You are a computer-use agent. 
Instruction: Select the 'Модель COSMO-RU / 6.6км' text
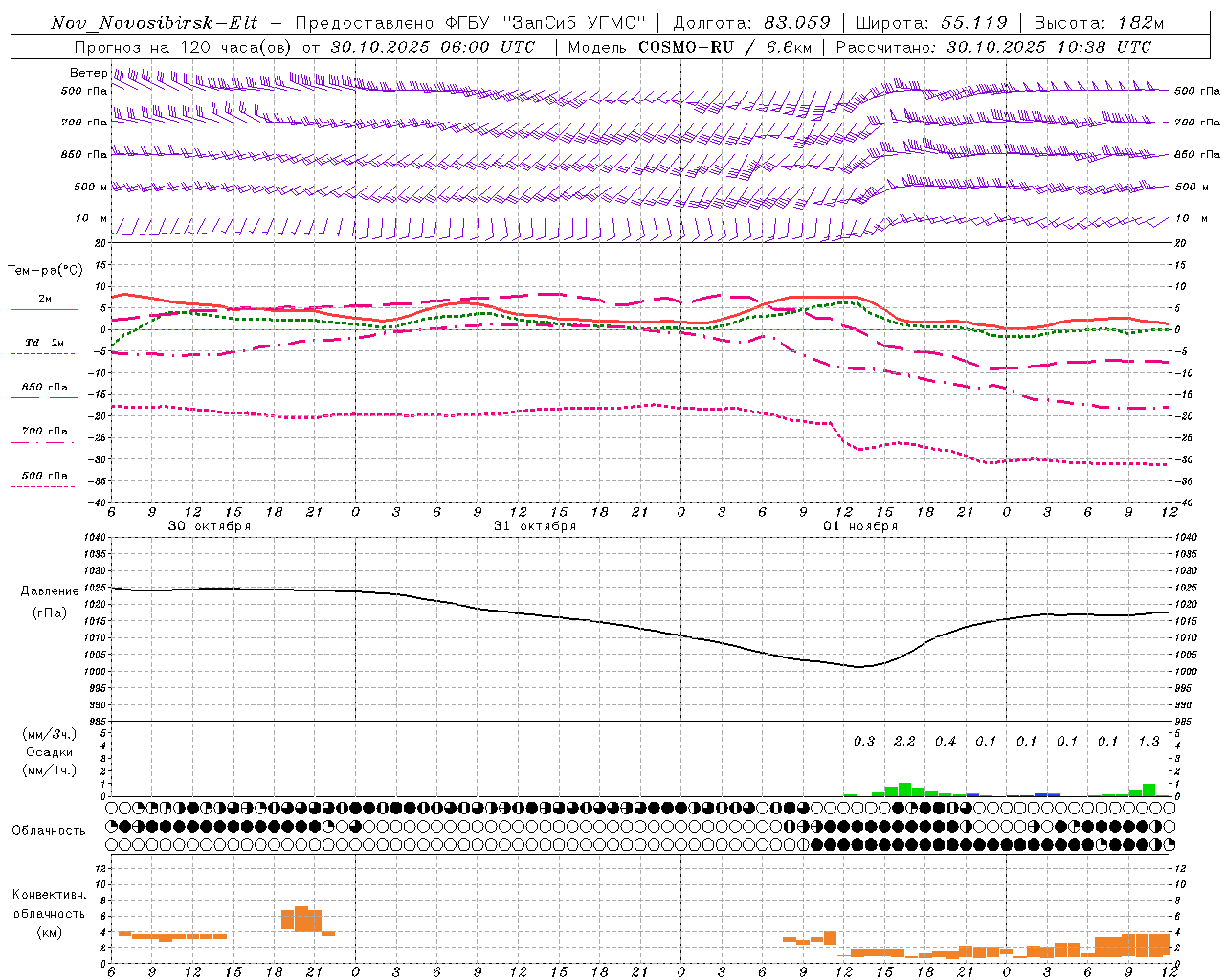pyautogui.click(x=690, y=47)
